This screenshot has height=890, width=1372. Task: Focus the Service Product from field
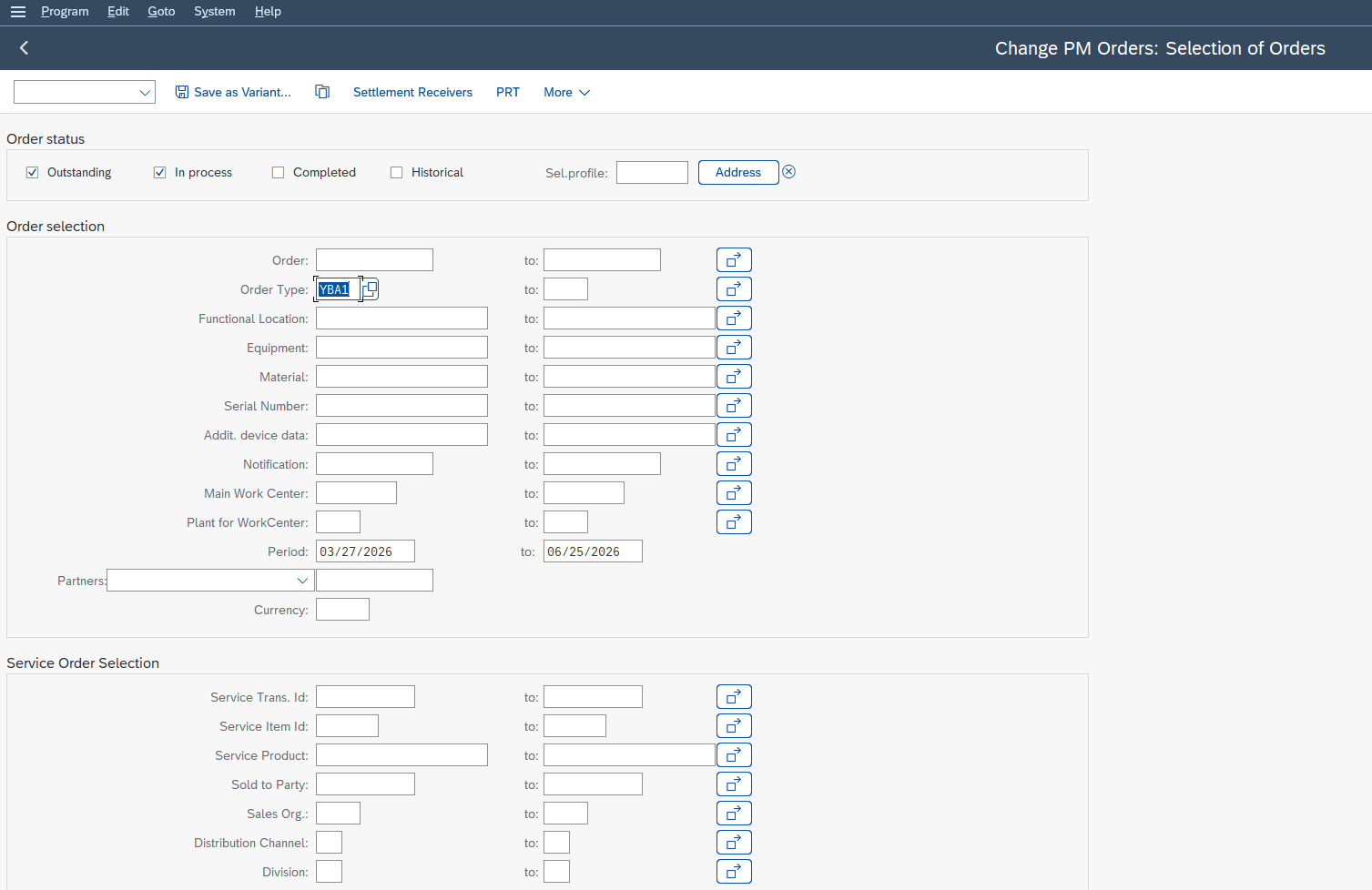(401, 755)
